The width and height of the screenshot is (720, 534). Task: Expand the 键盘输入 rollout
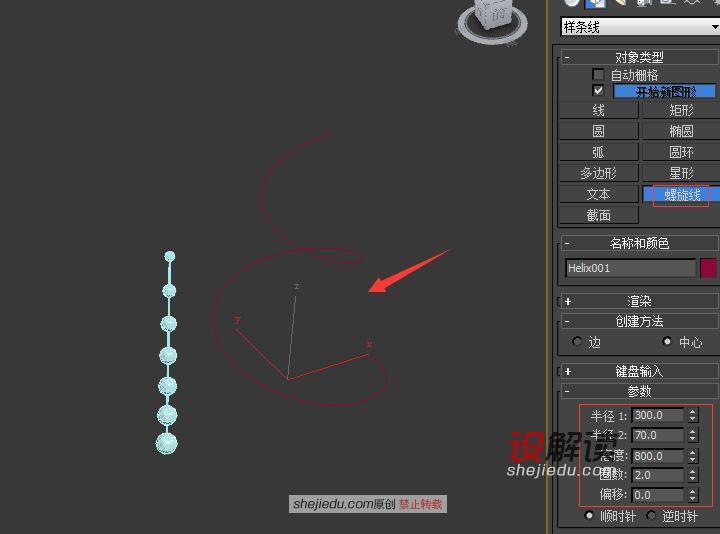638,371
